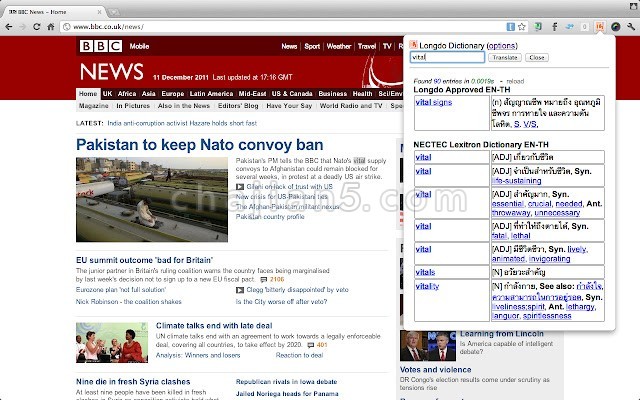640x400 pixels.
Task: Open 'EU summit outcome bad for Britain' story
Action: [144, 260]
